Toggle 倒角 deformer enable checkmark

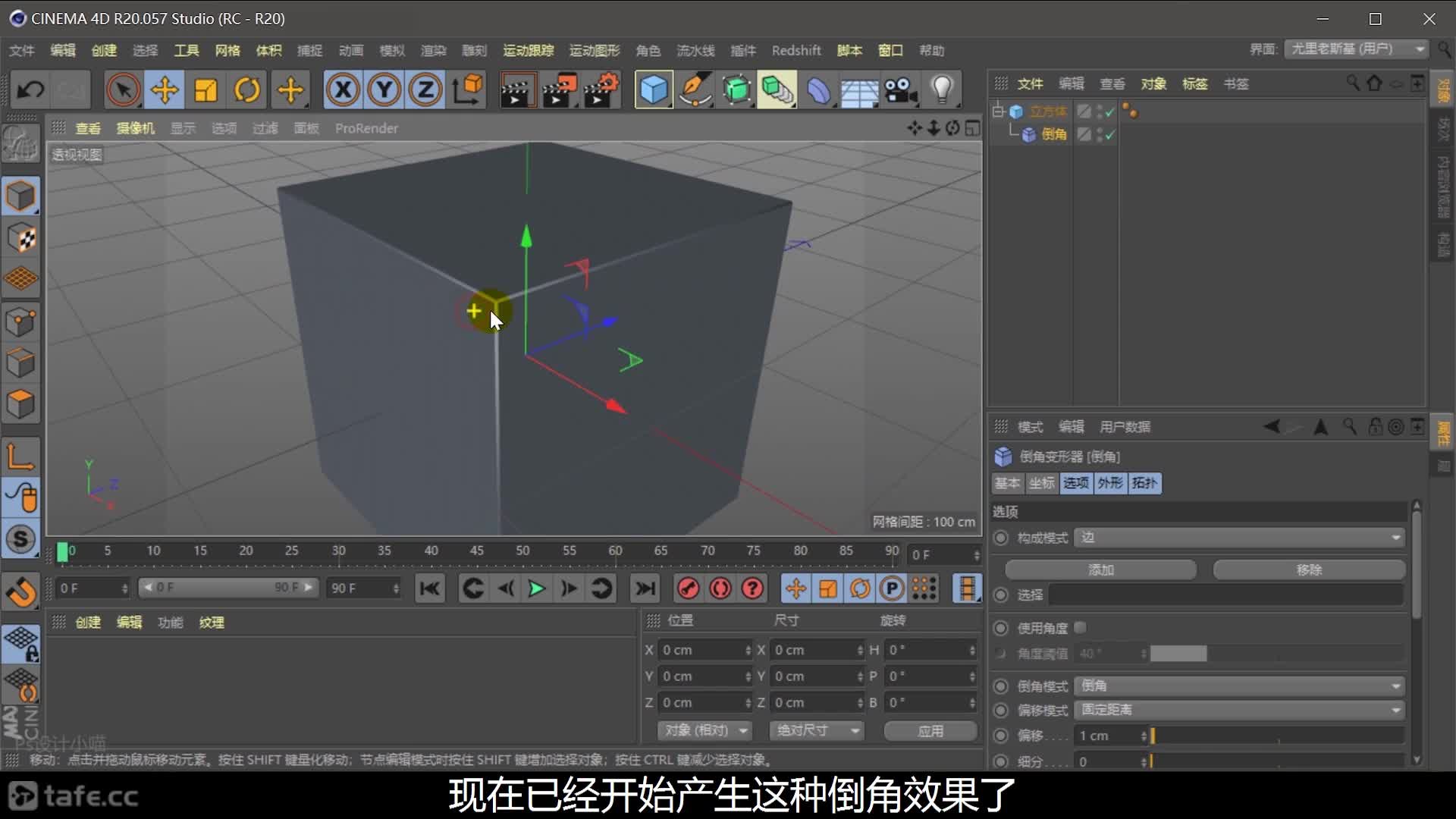click(1110, 134)
